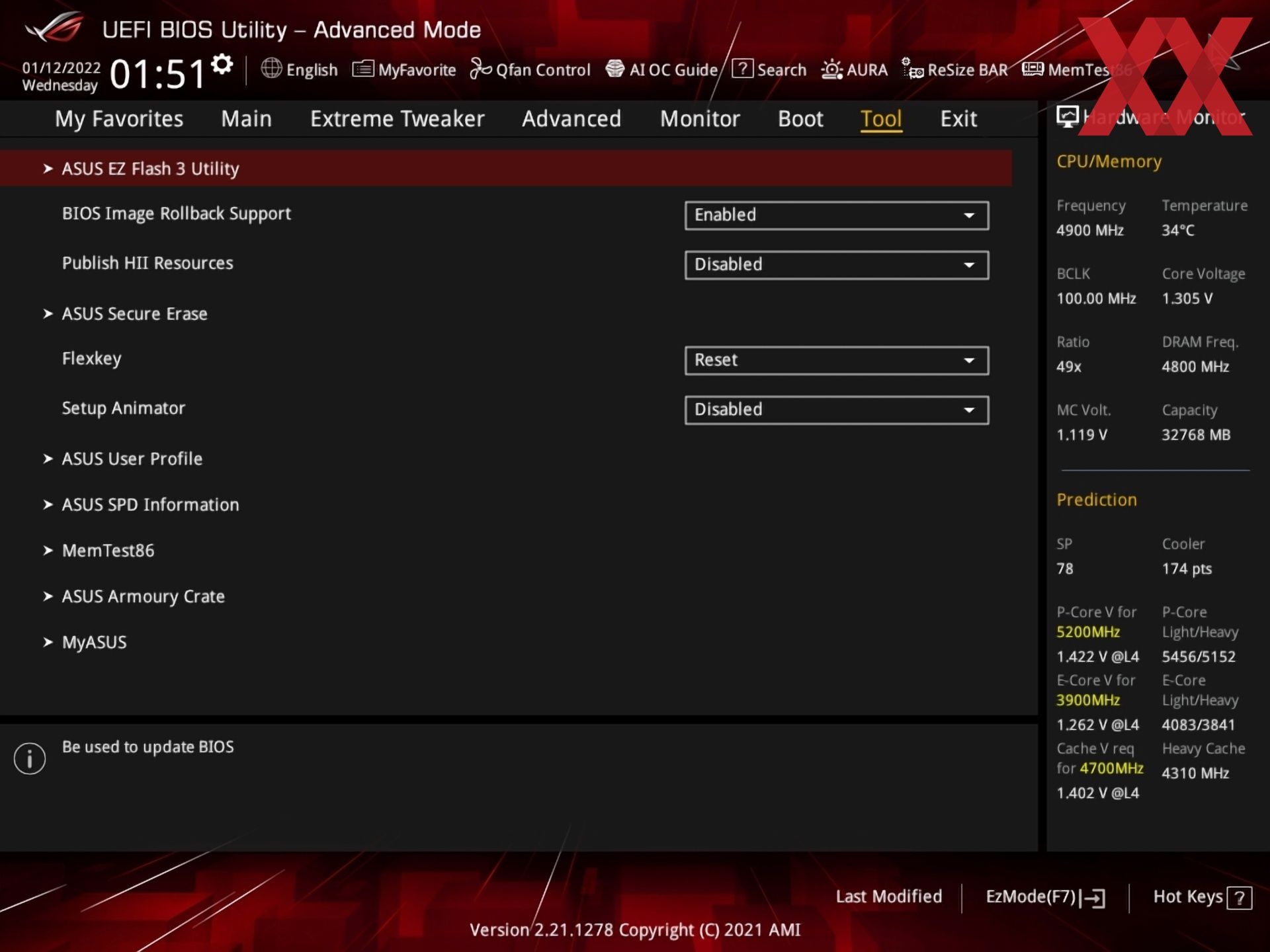Click the 'Be used to update BIOS' help text
The width and height of the screenshot is (1270, 952).
(148, 747)
